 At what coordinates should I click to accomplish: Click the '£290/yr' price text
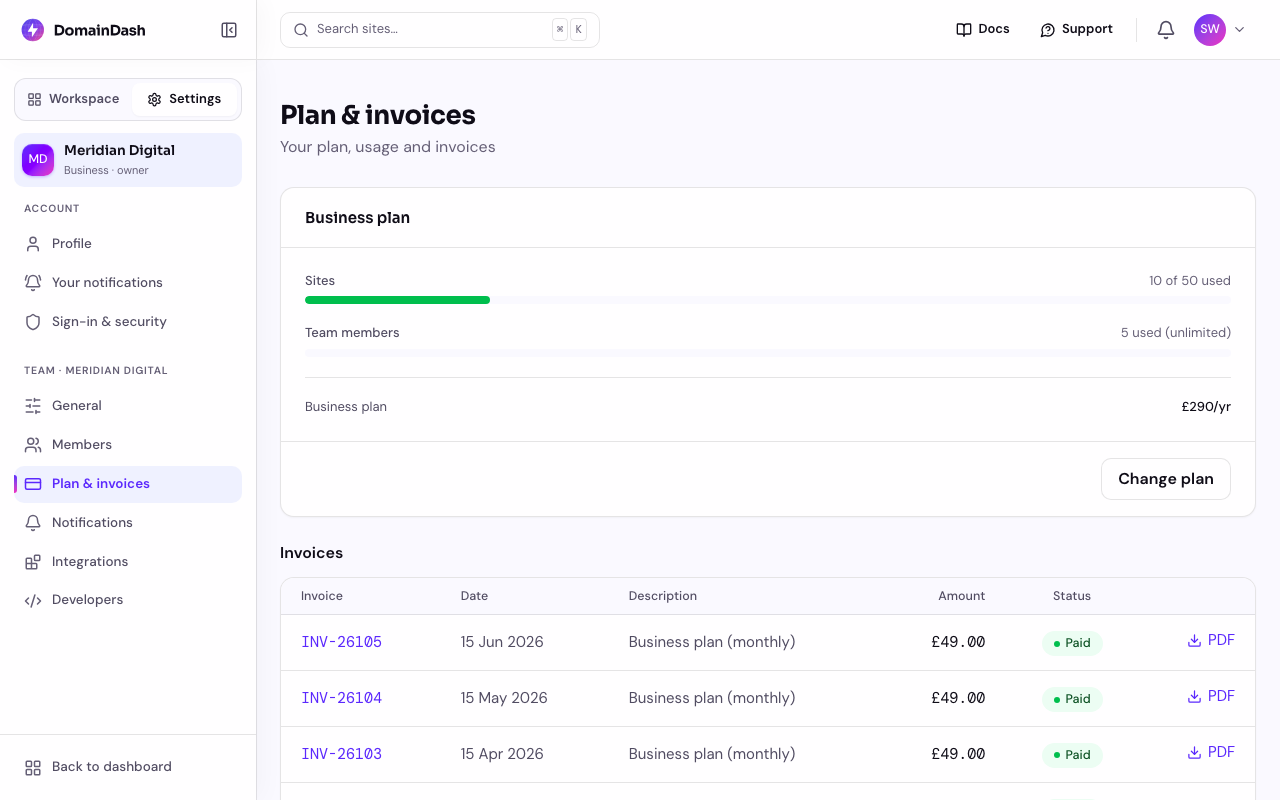pyautogui.click(x=1206, y=407)
